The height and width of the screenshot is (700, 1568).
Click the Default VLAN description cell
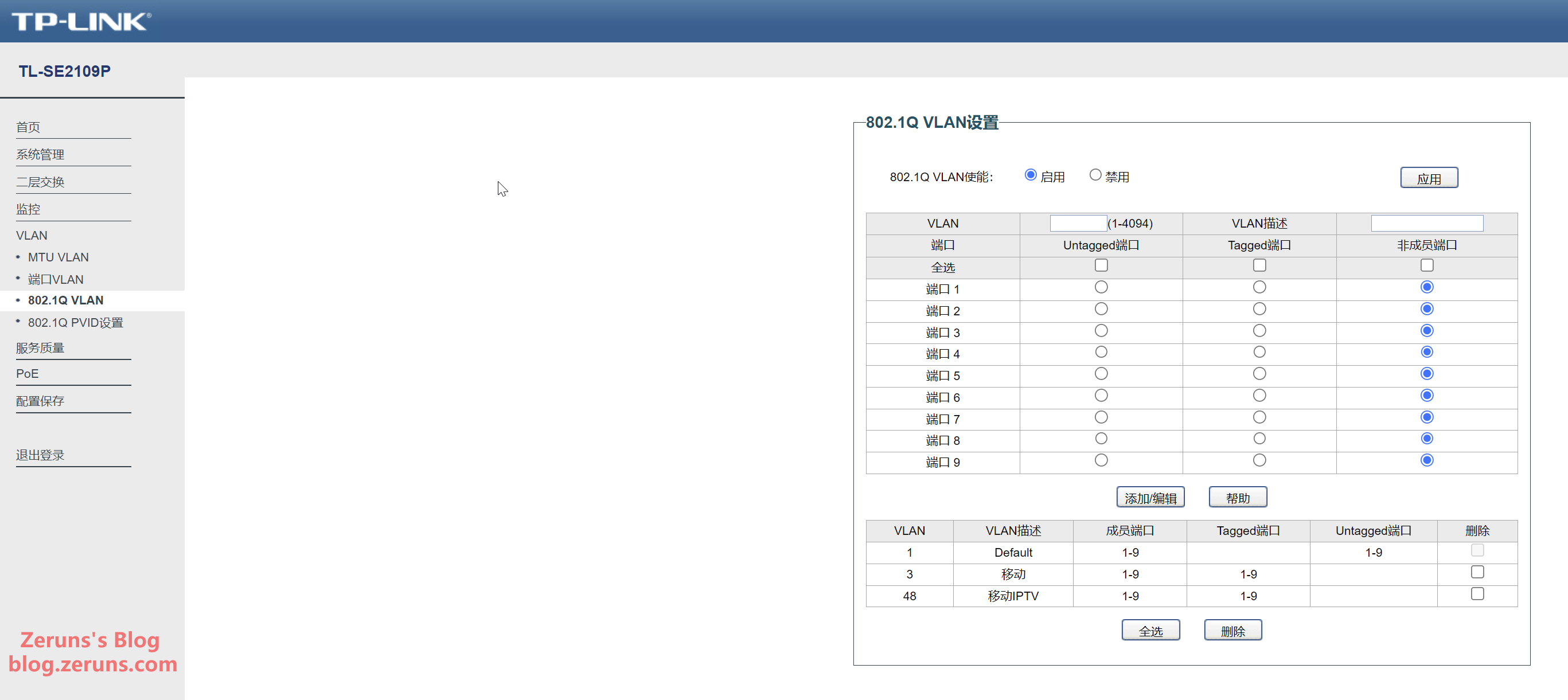pyautogui.click(x=1013, y=553)
